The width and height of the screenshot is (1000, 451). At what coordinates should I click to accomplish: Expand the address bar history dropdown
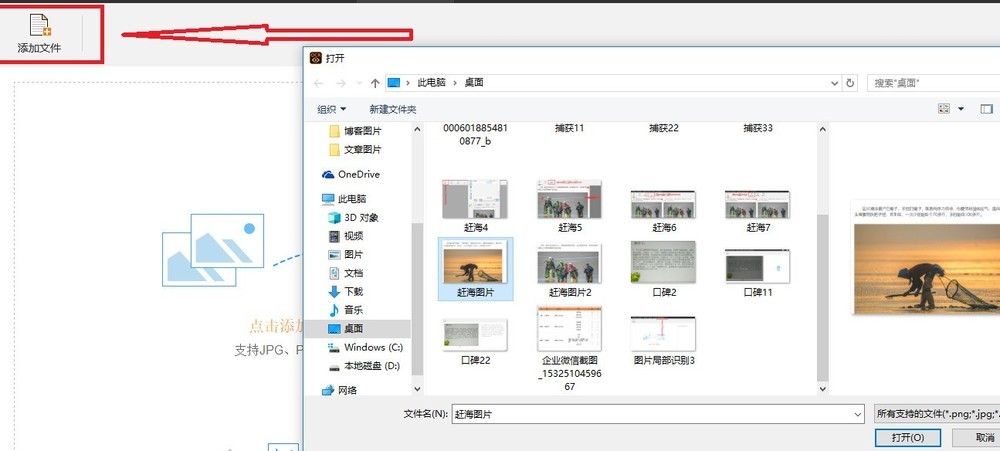(835, 83)
